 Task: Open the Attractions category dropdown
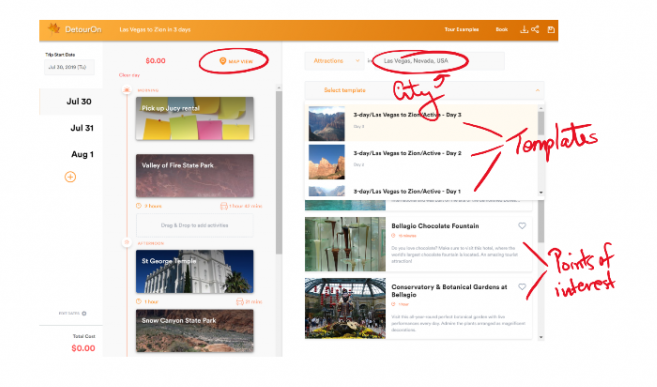click(334, 61)
